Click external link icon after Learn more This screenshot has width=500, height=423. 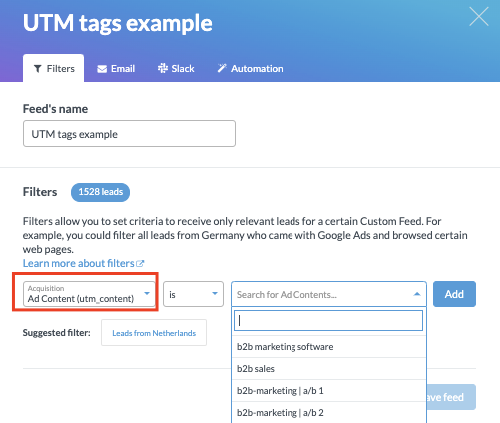coord(140,264)
